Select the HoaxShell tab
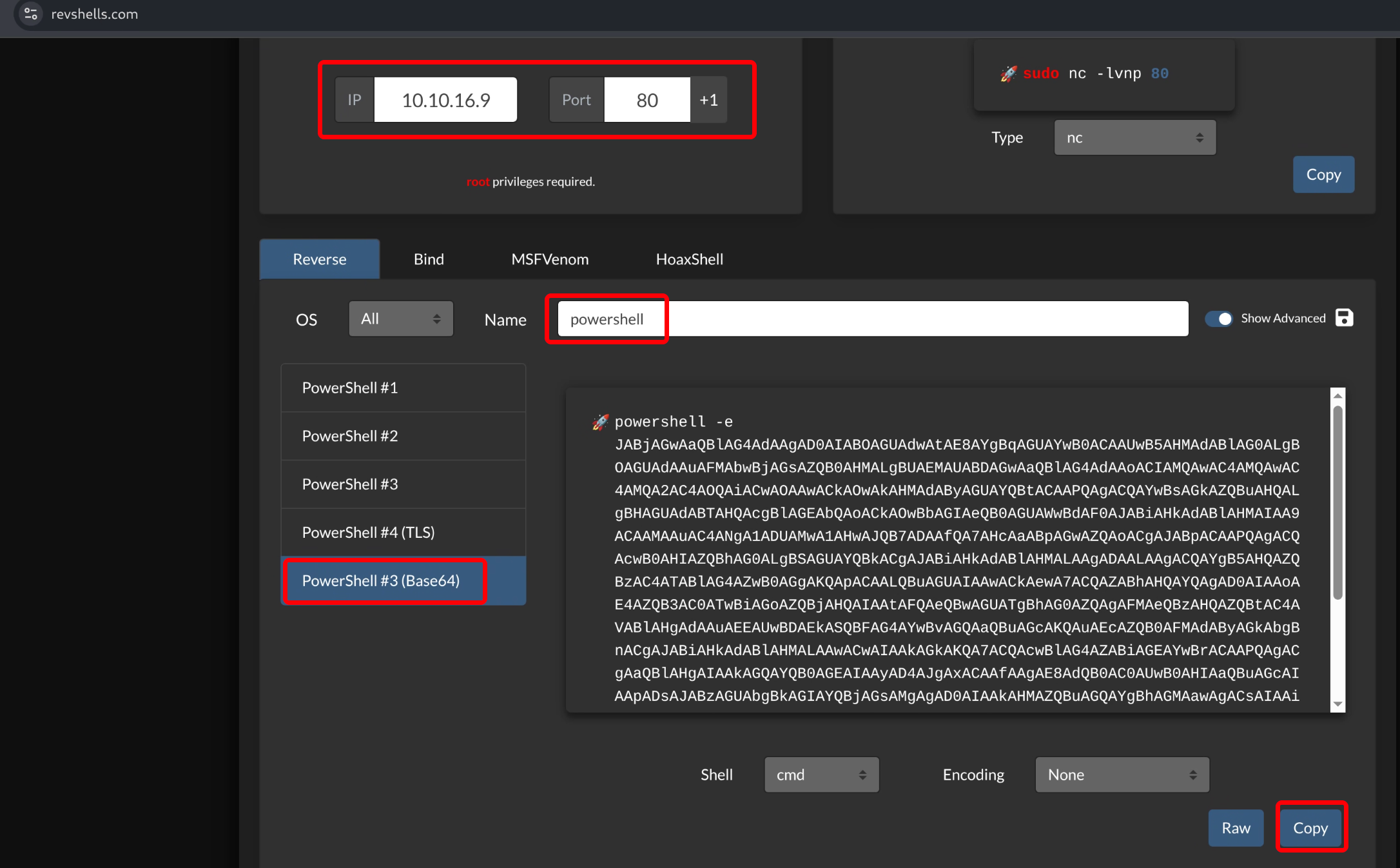Screen dimensions: 1400x868 point(689,259)
